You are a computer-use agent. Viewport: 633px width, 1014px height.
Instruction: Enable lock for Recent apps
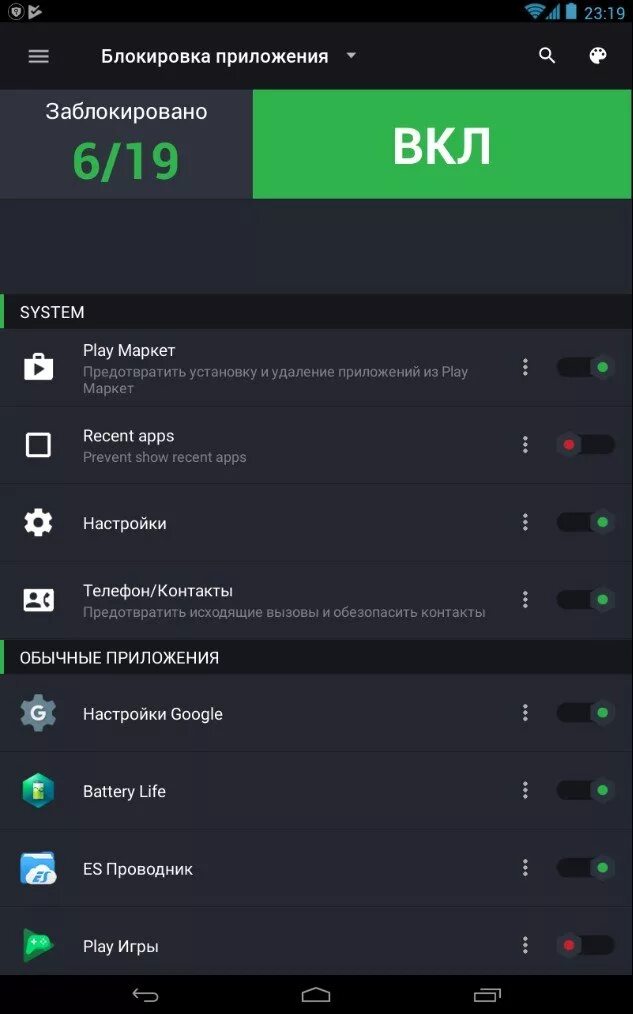point(585,445)
